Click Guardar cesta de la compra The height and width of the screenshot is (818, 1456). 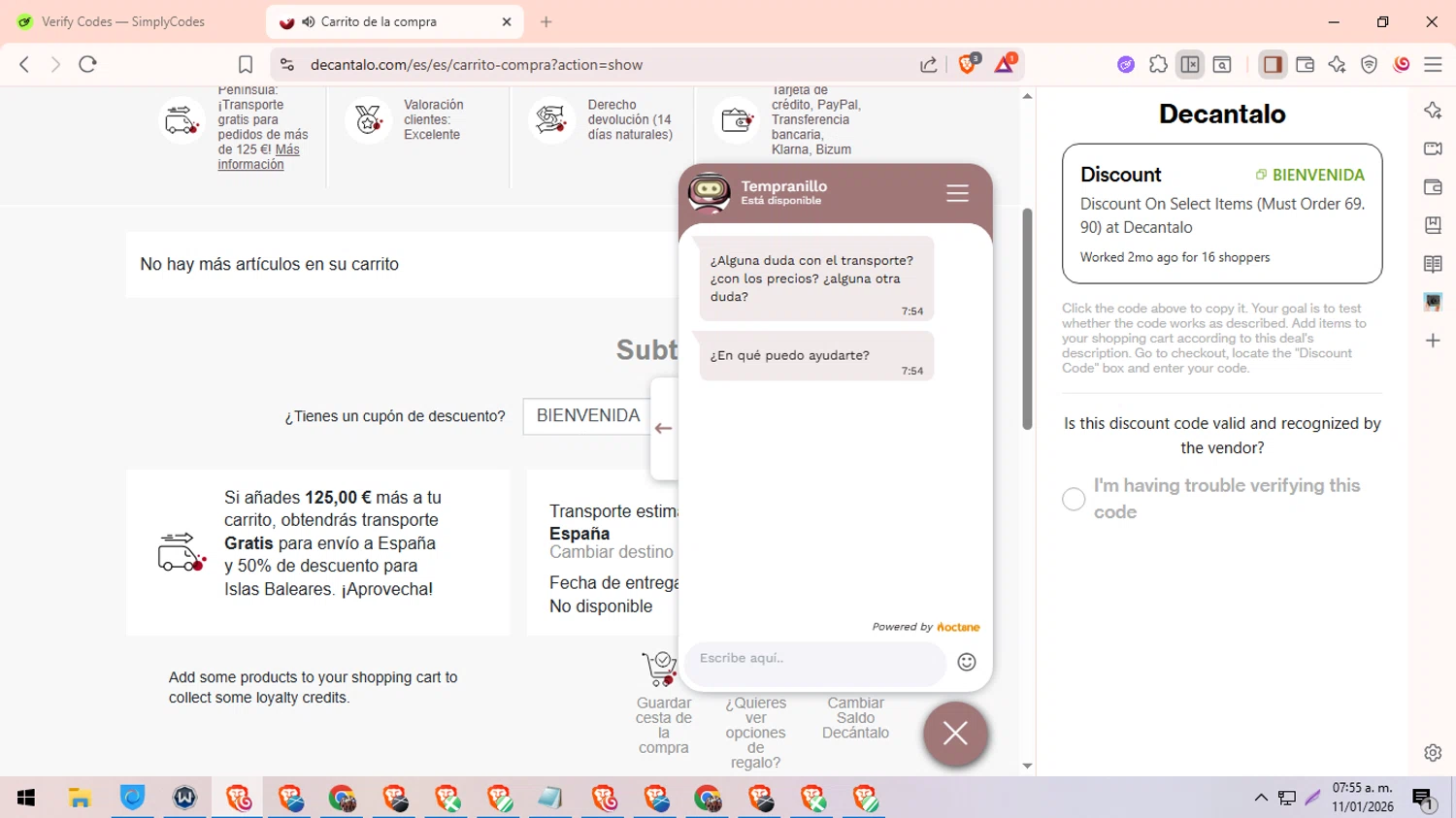click(x=664, y=725)
